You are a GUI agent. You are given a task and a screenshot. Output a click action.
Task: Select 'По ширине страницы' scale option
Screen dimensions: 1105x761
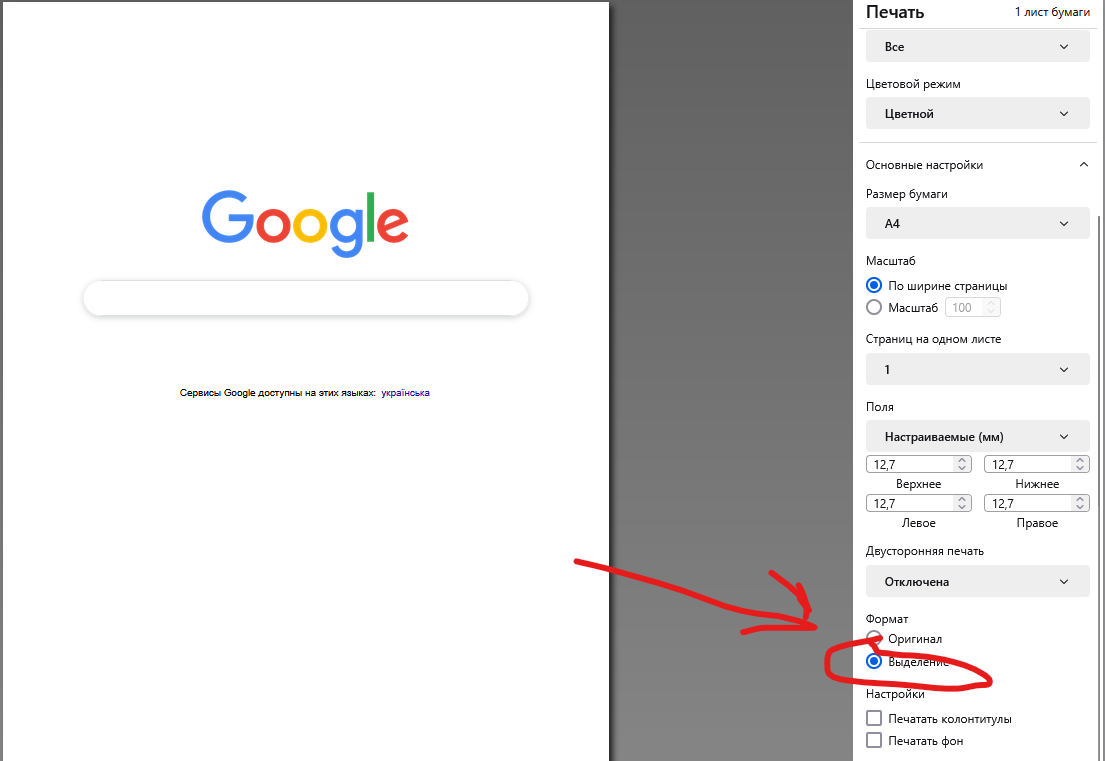(874, 286)
